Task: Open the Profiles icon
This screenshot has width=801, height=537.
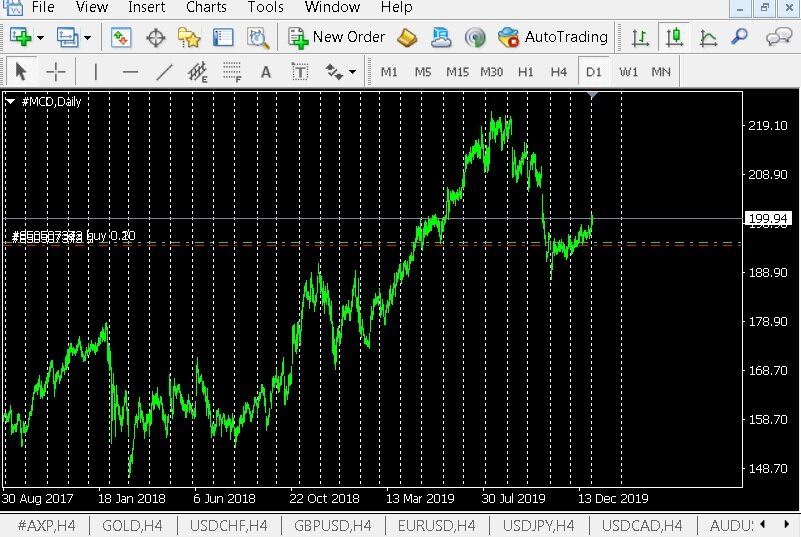Action: click(x=67, y=37)
